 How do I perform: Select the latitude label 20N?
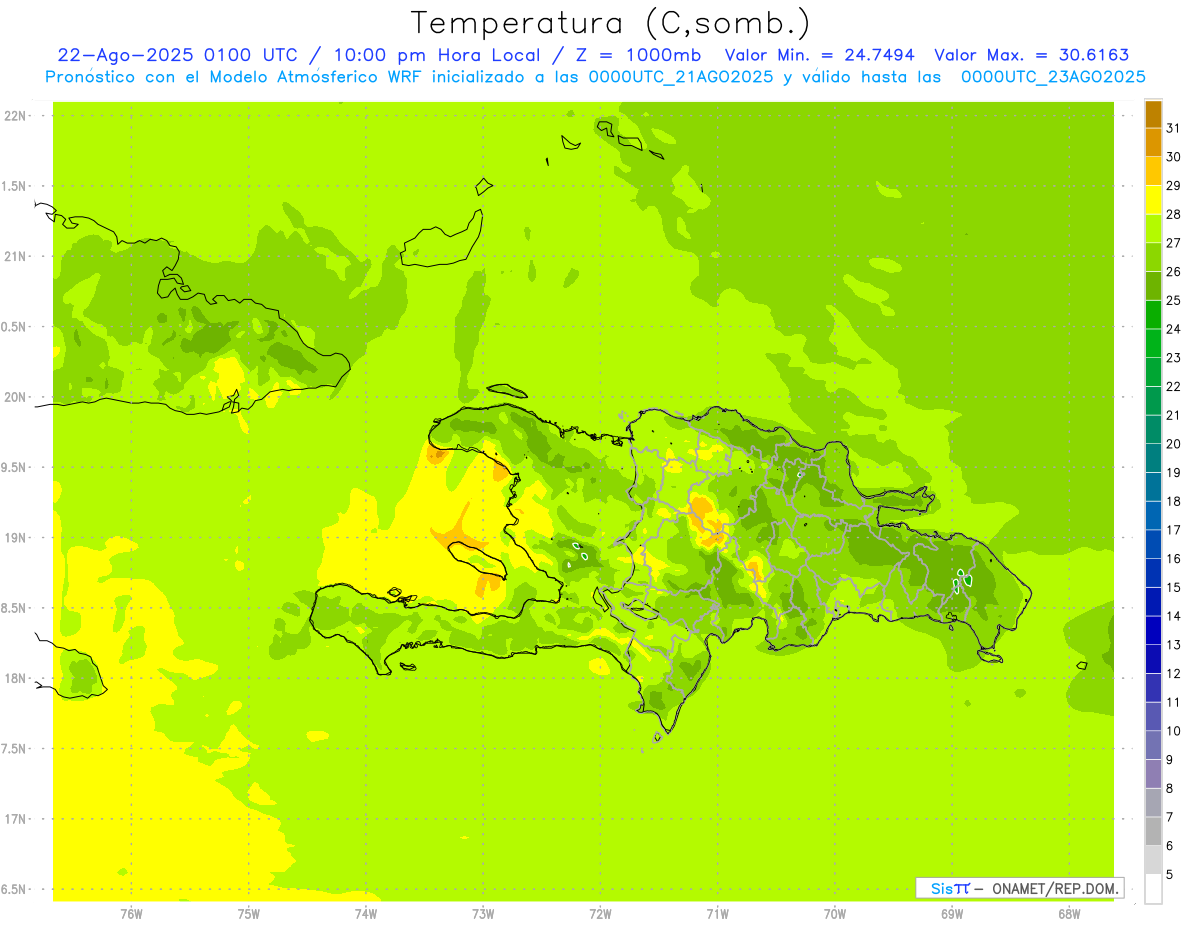point(15,397)
